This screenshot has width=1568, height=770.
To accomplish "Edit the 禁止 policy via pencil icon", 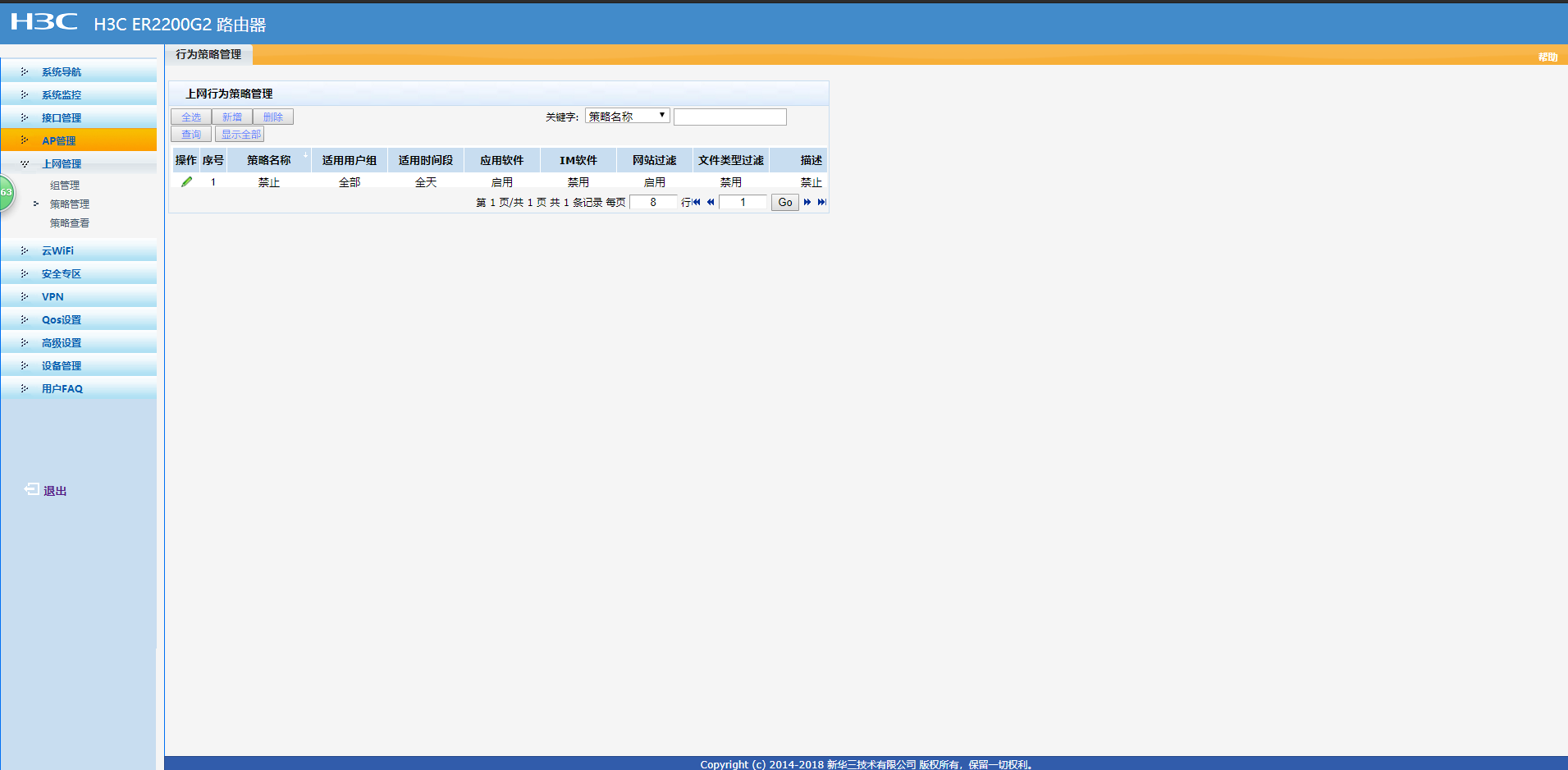I will tap(186, 182).
